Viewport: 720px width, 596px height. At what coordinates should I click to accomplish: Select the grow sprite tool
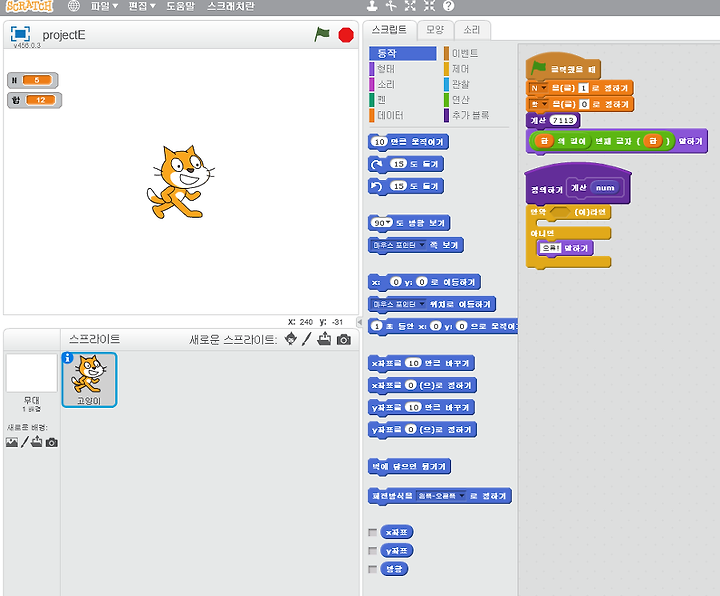tap(410, 6)
